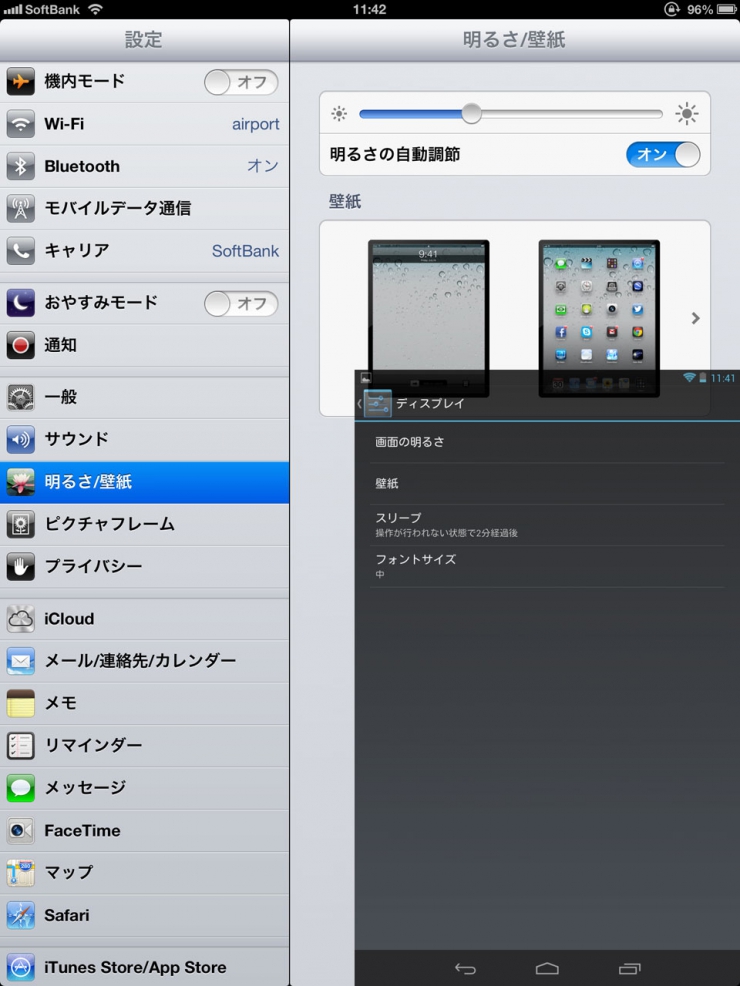Open 通知 settings row

coord(145,345)
